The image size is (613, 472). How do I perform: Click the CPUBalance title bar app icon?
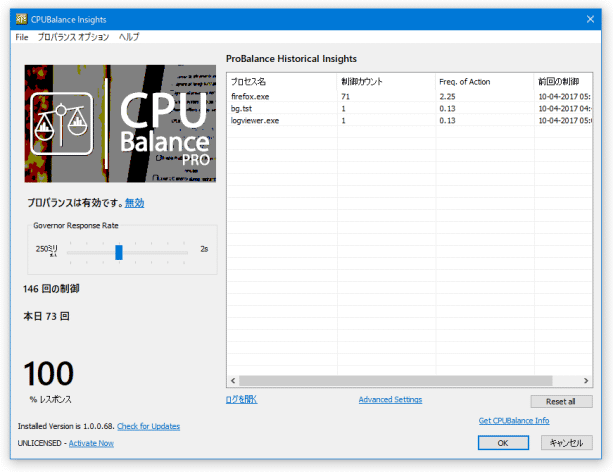(22, 19)
